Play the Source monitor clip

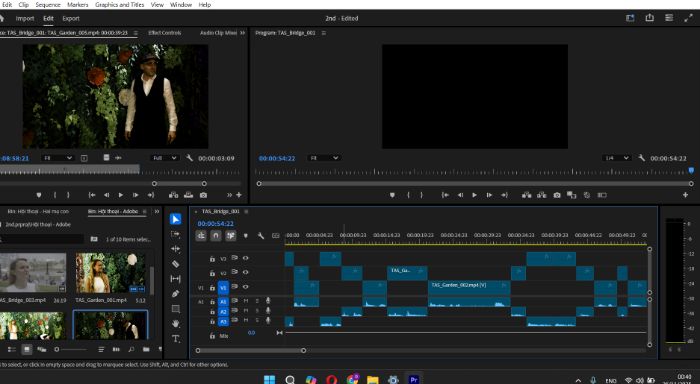121,195
